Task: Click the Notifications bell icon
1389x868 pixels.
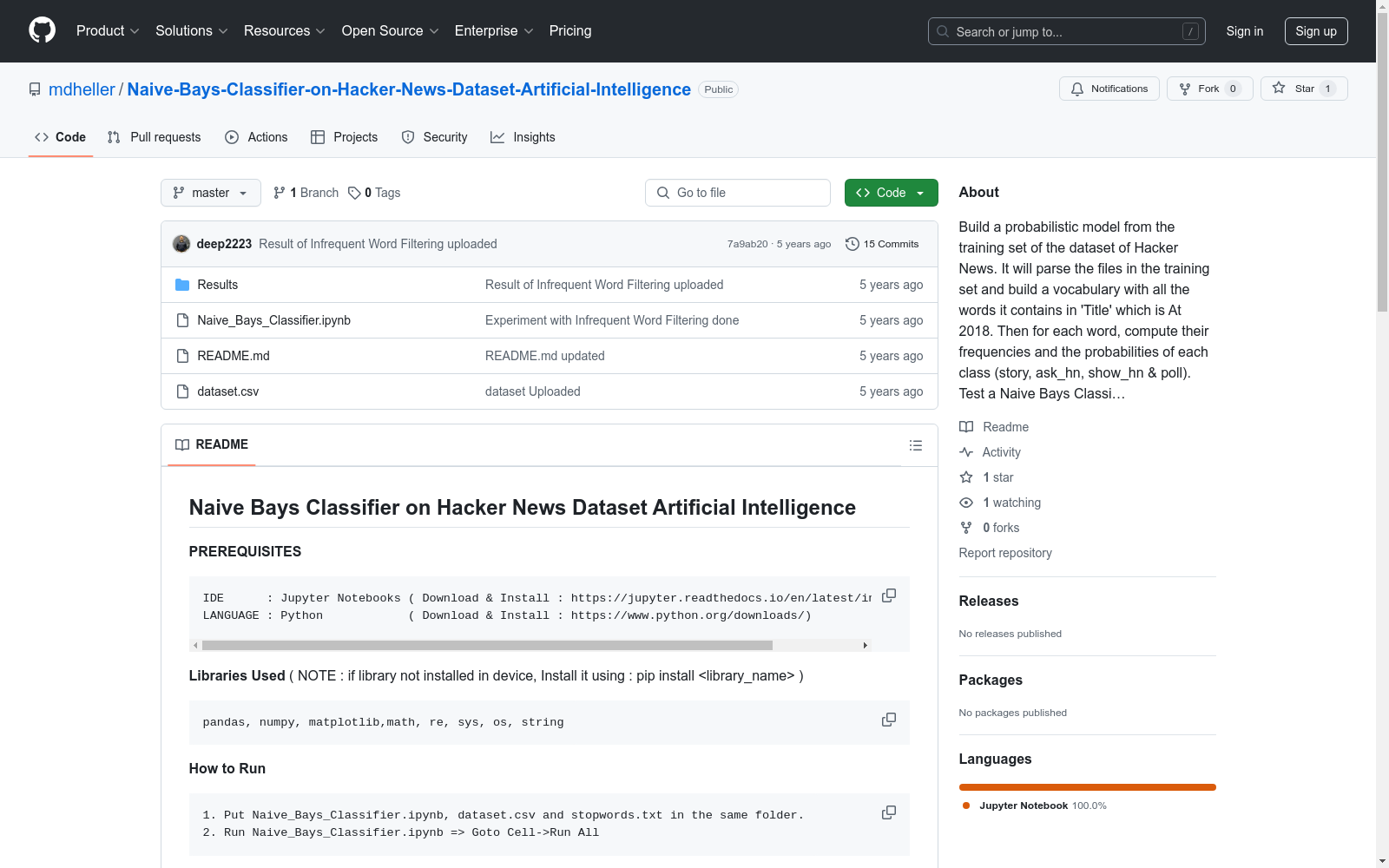Action: tap(1077, 89)
